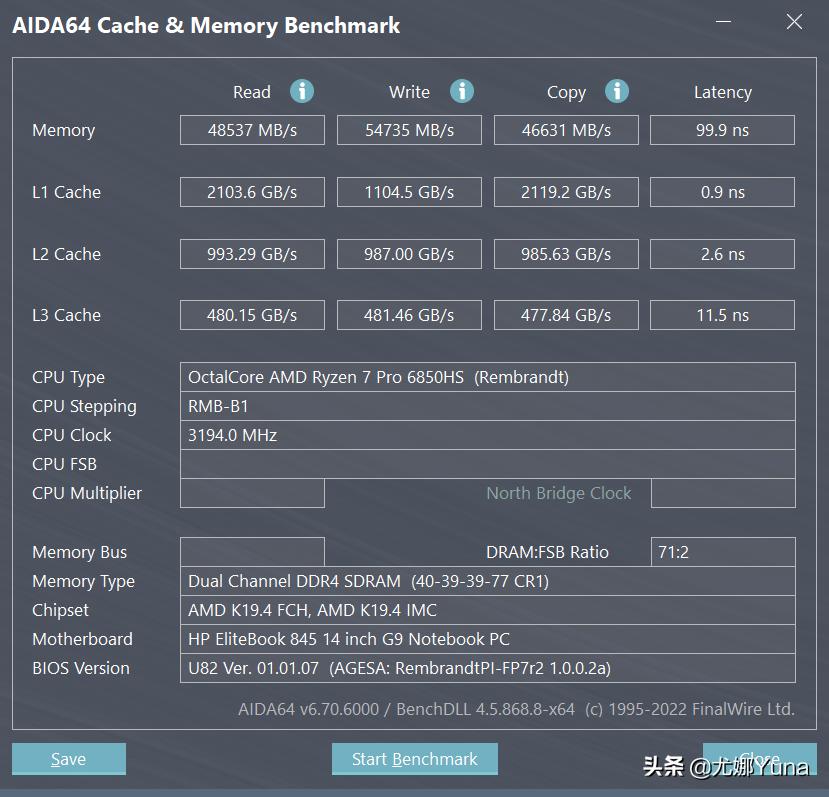Click the window title AIDA64 Cache & Memory Benchmark

click(x=206, y=25)
